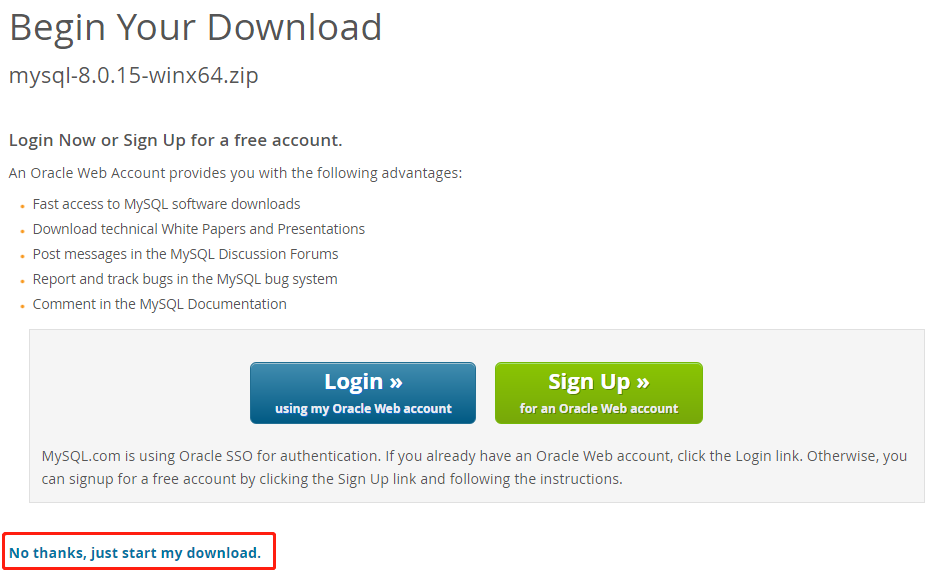948x571 pixels.
Task: Select 'Comment in the MySQL Documentation' item
Action: [160, 304]
